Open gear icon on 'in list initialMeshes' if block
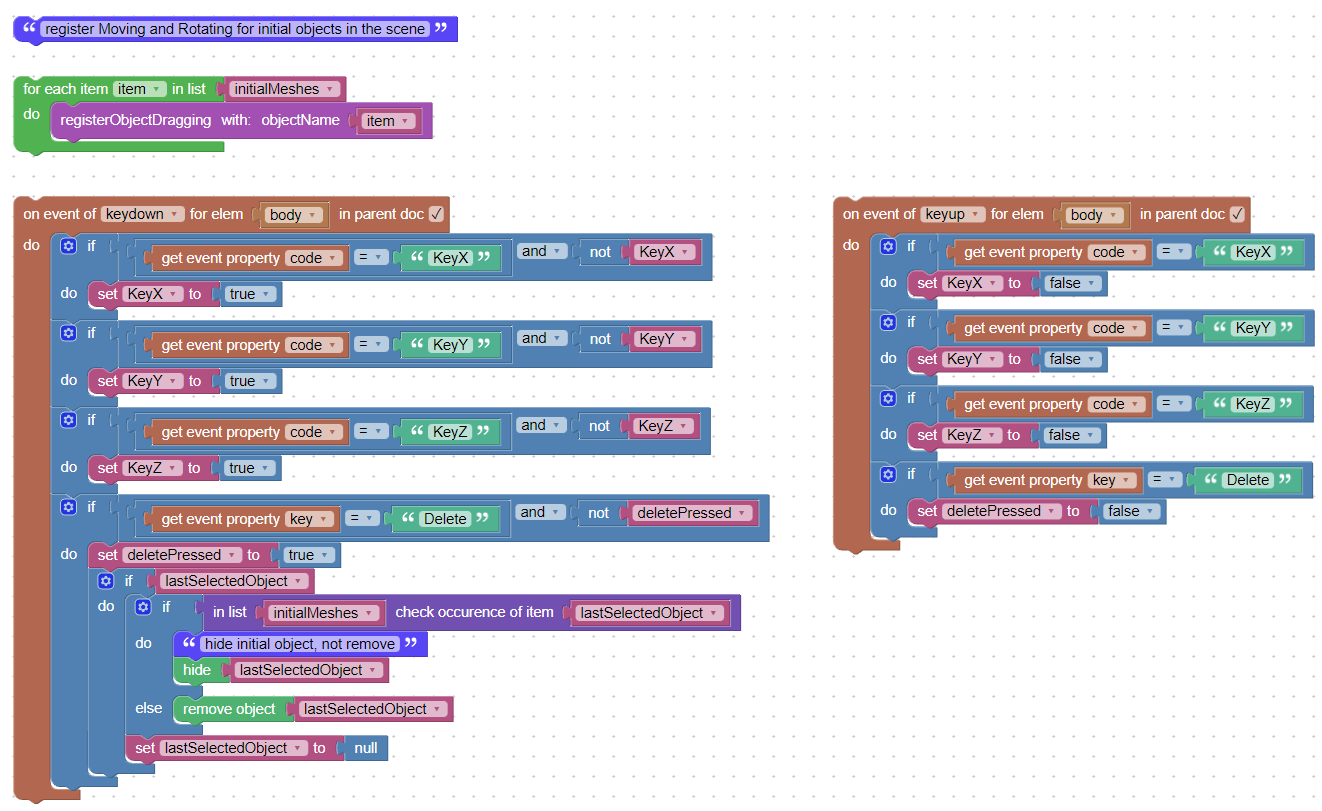Screen dimensions: 1322x811 coord(143,606)
